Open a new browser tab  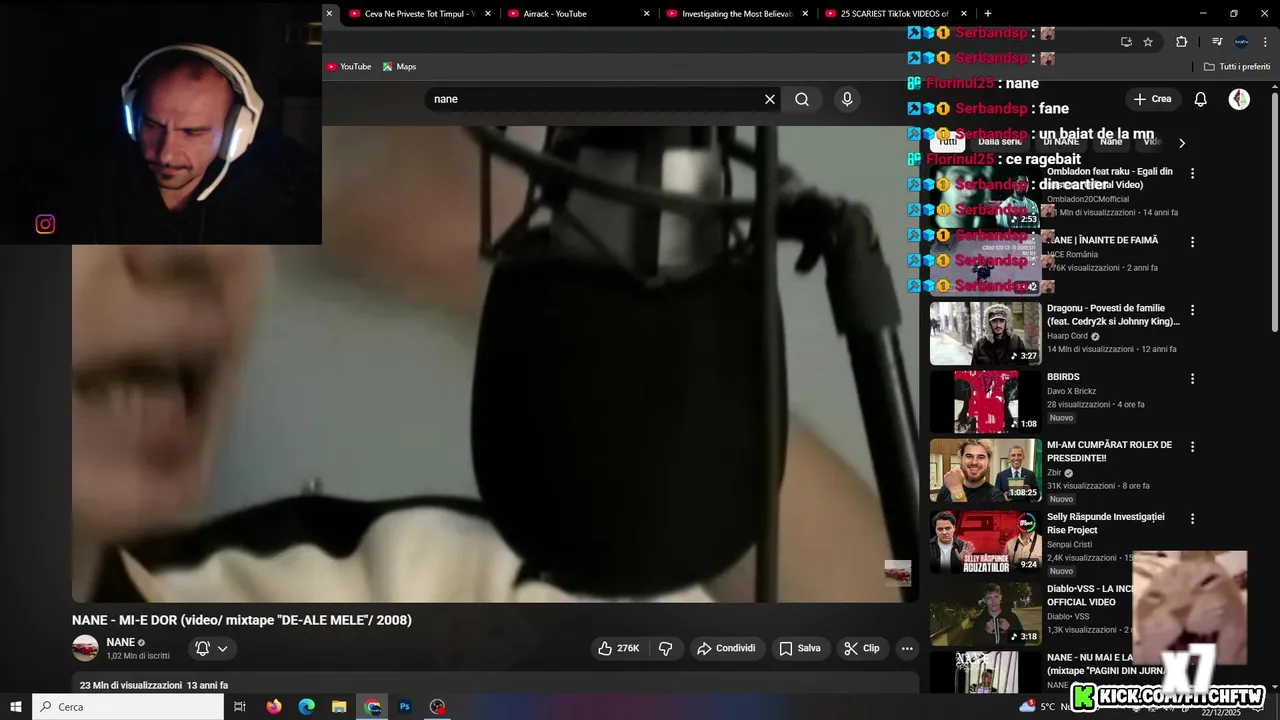[988, 14]
